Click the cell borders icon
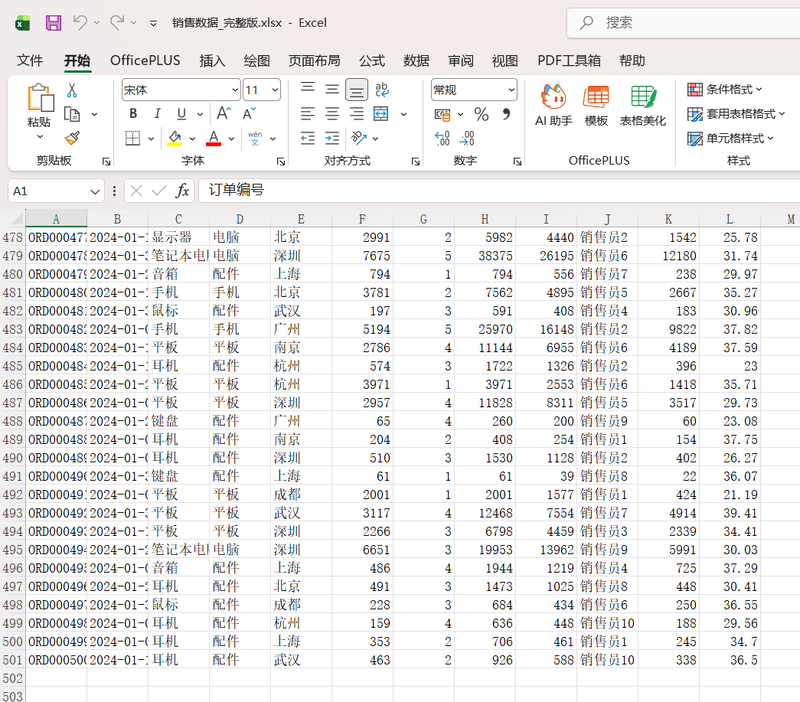 (133, 138)
